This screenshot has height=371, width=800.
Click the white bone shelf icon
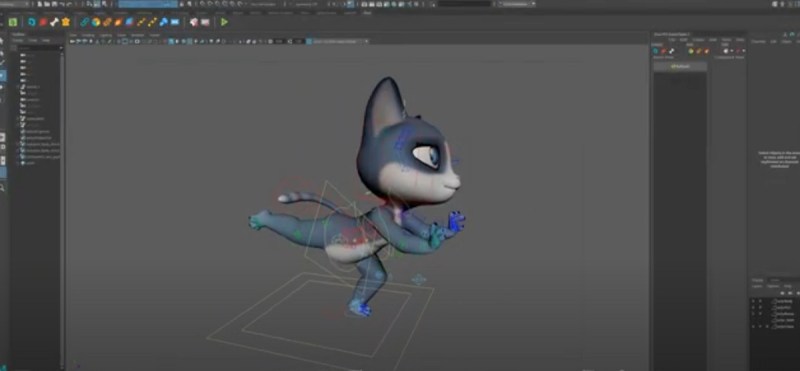pos(54,22)
